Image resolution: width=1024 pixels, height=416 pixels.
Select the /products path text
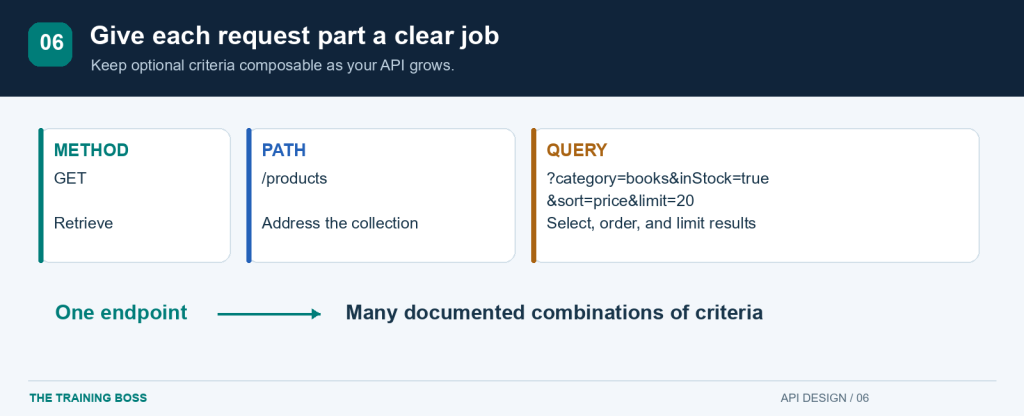click(295, 178)
